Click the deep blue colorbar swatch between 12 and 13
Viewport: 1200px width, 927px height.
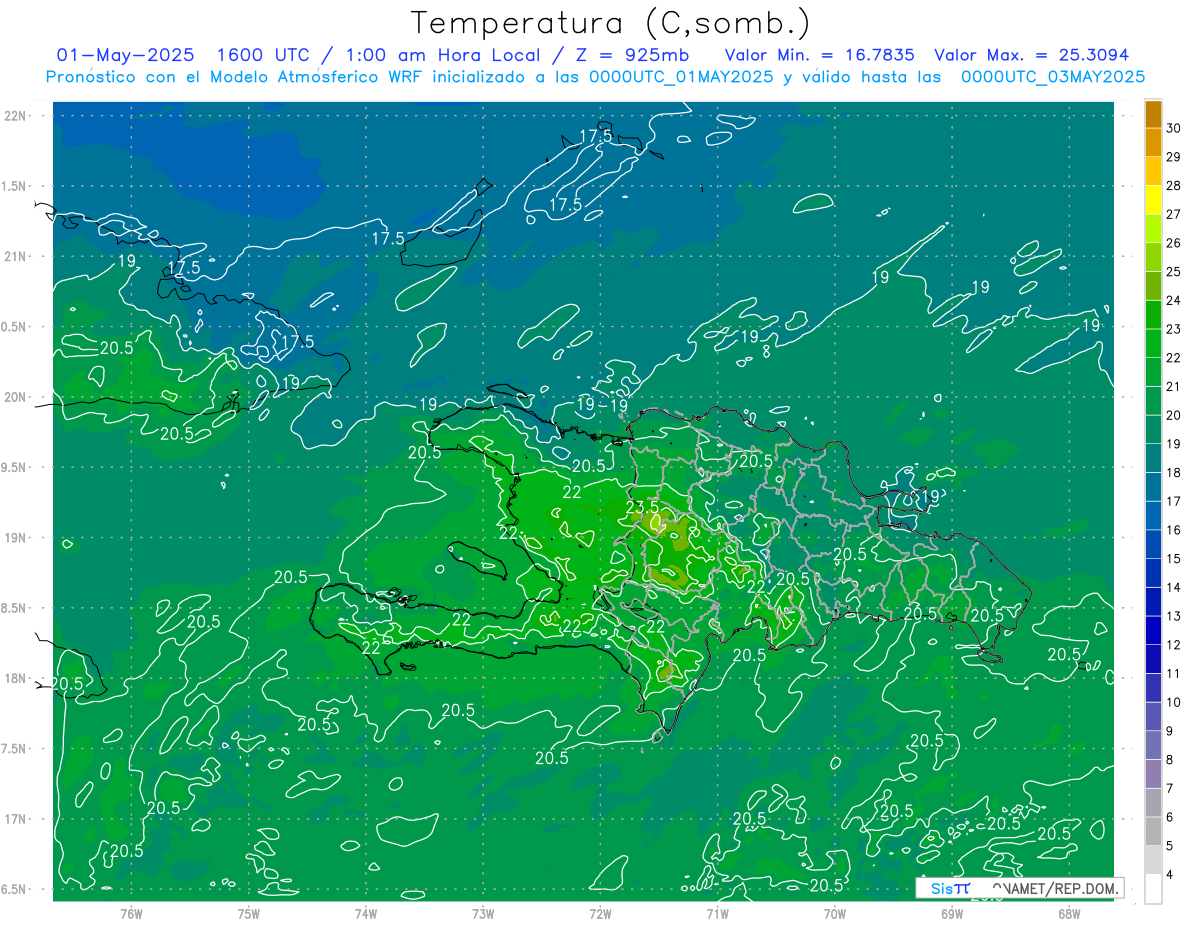click(x=1153, y=630)
